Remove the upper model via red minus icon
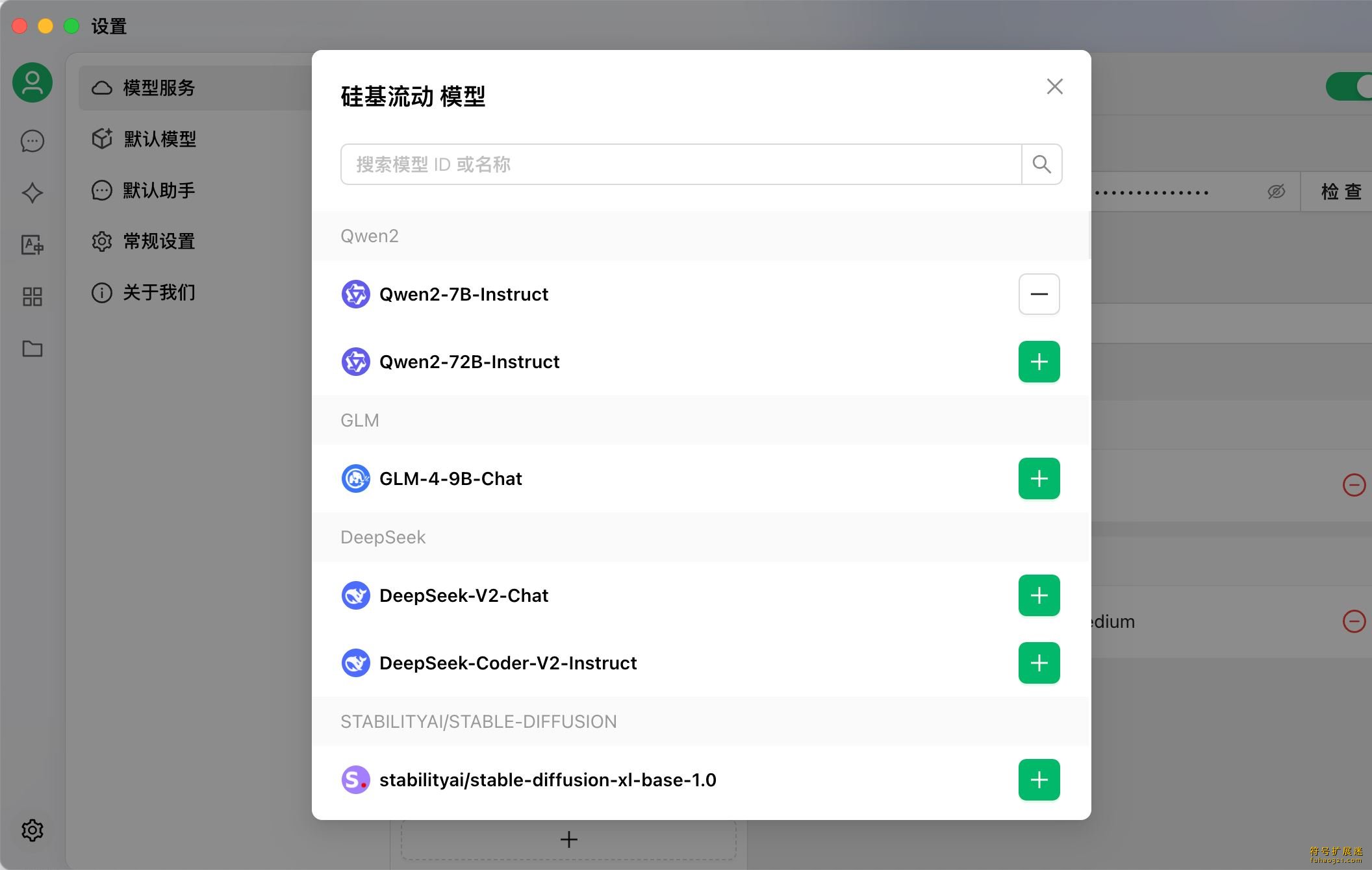The width and height of the screenshot is (1372, 870). click(1354, 485)
